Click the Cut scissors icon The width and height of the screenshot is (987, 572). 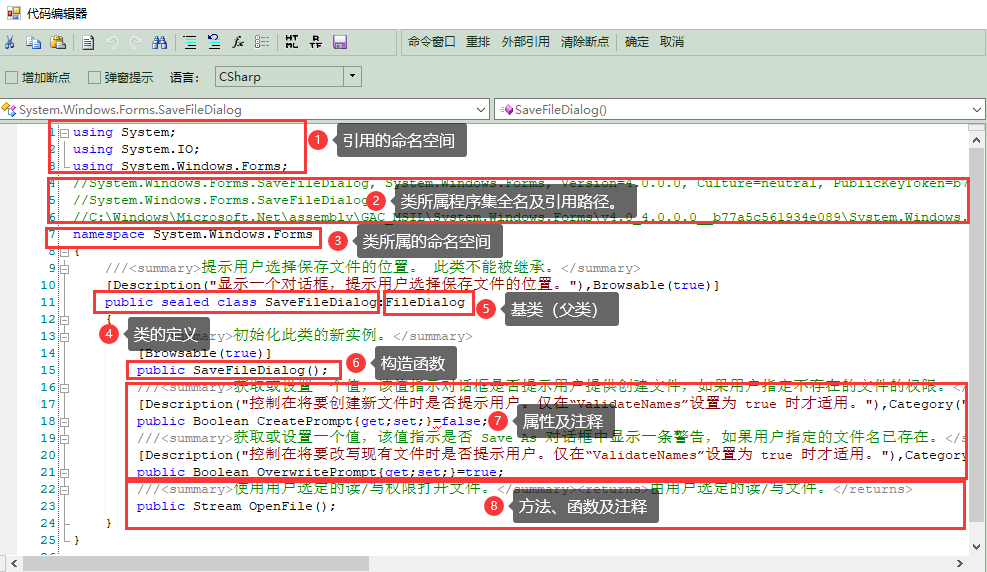click(9, 42)
